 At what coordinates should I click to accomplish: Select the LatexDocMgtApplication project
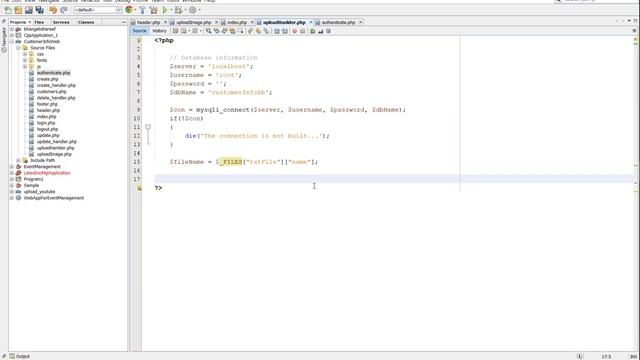(47, 173)
